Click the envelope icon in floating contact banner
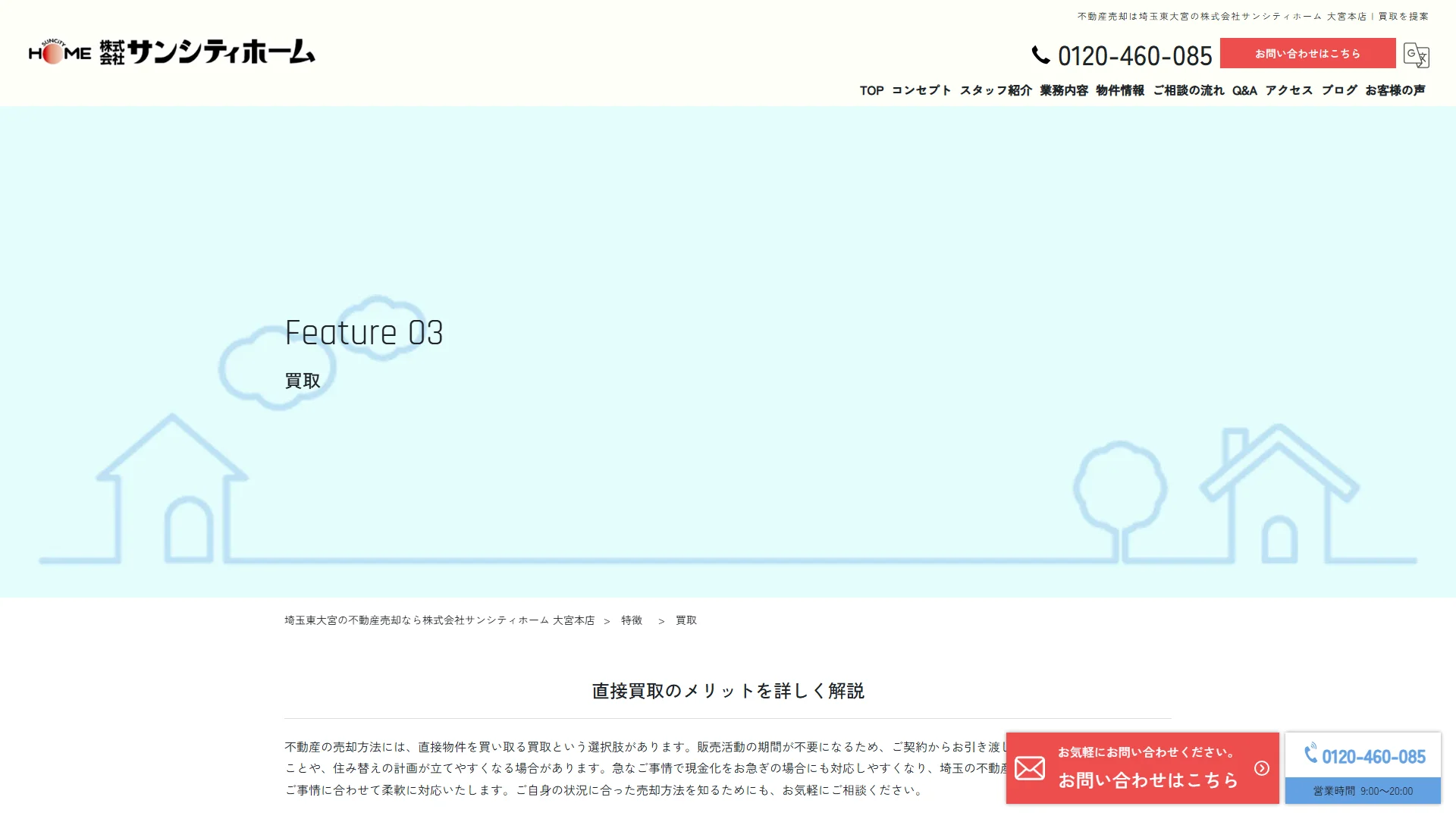This screenshot has height=819, width=1456. [1030, 768]
